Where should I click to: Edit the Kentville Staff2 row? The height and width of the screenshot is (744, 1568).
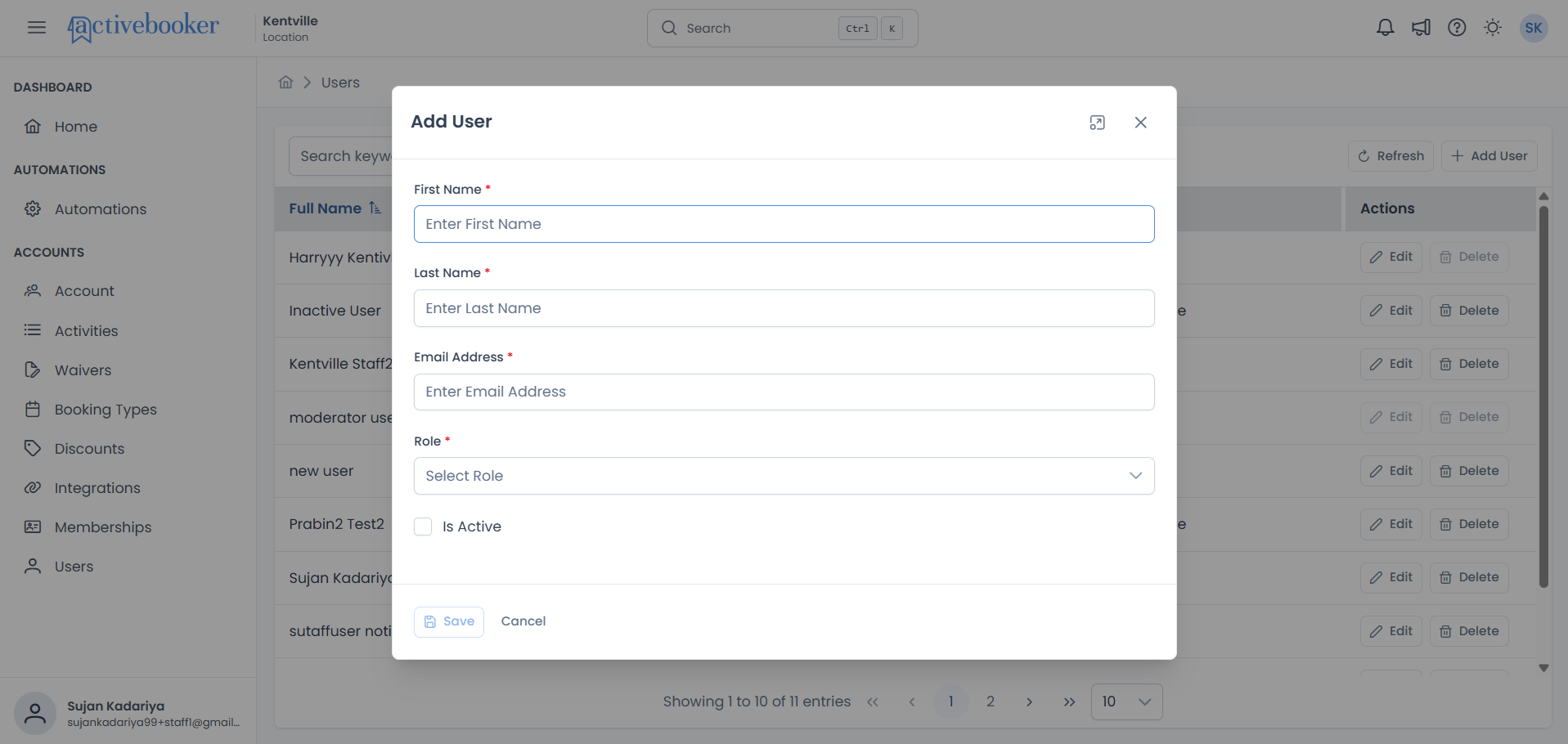pyautogui.click(x=1391, y=364)
